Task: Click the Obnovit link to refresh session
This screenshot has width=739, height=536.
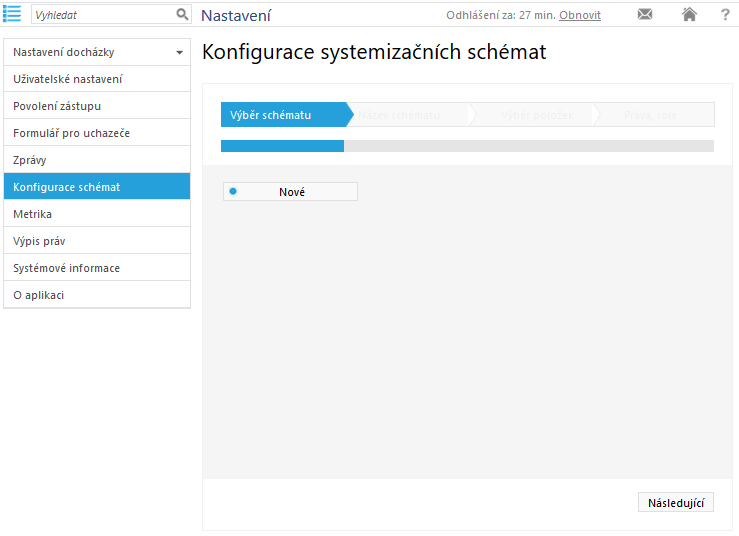Action: click(x=580, y=15)
